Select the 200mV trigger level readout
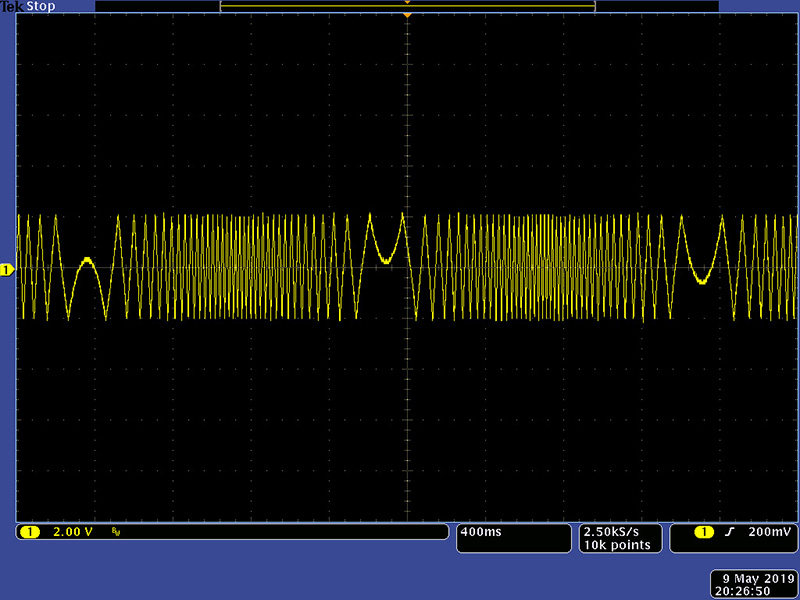This screenshot has width=800, height=600. (x=769, y=532)
